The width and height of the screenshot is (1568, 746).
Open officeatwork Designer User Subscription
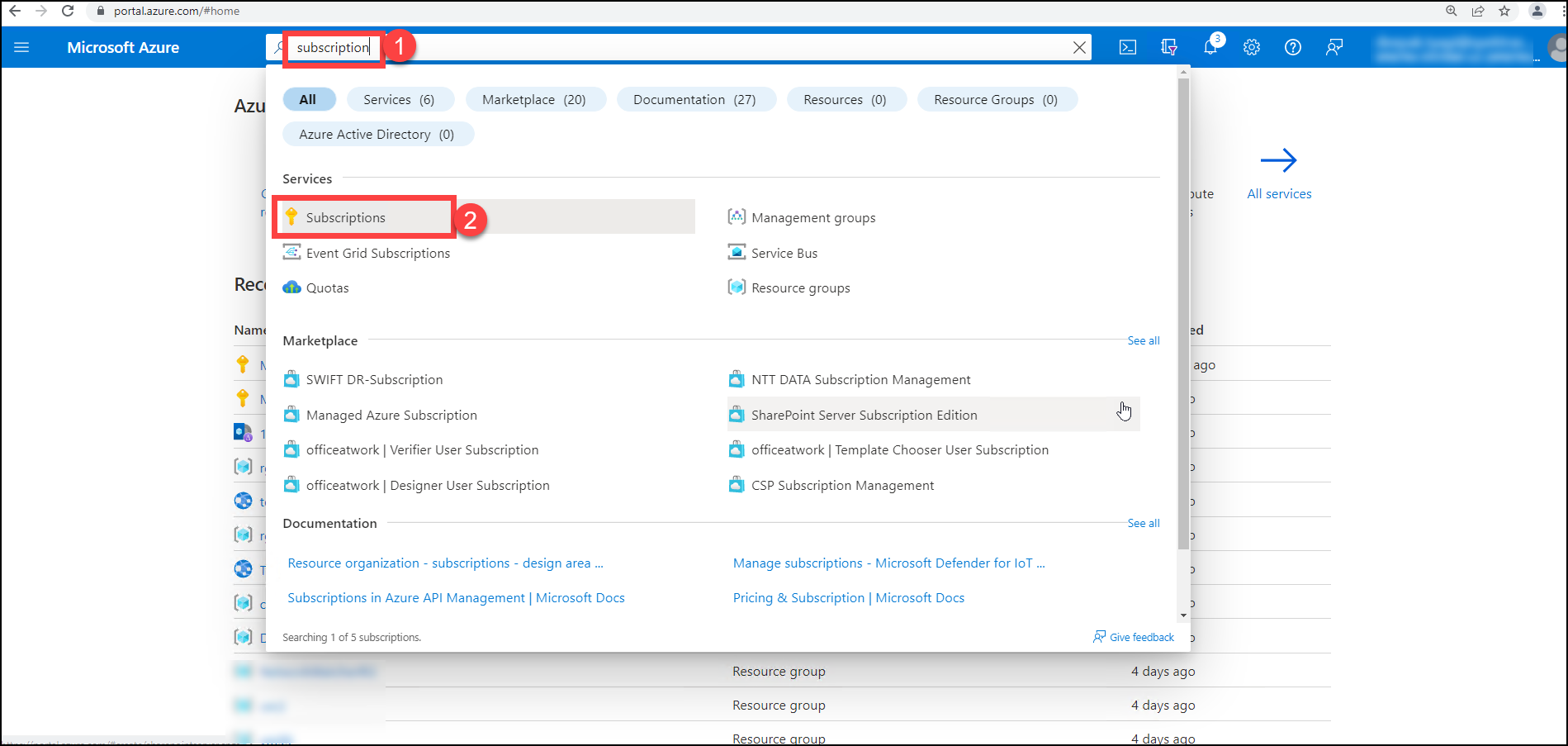point(428,485)
